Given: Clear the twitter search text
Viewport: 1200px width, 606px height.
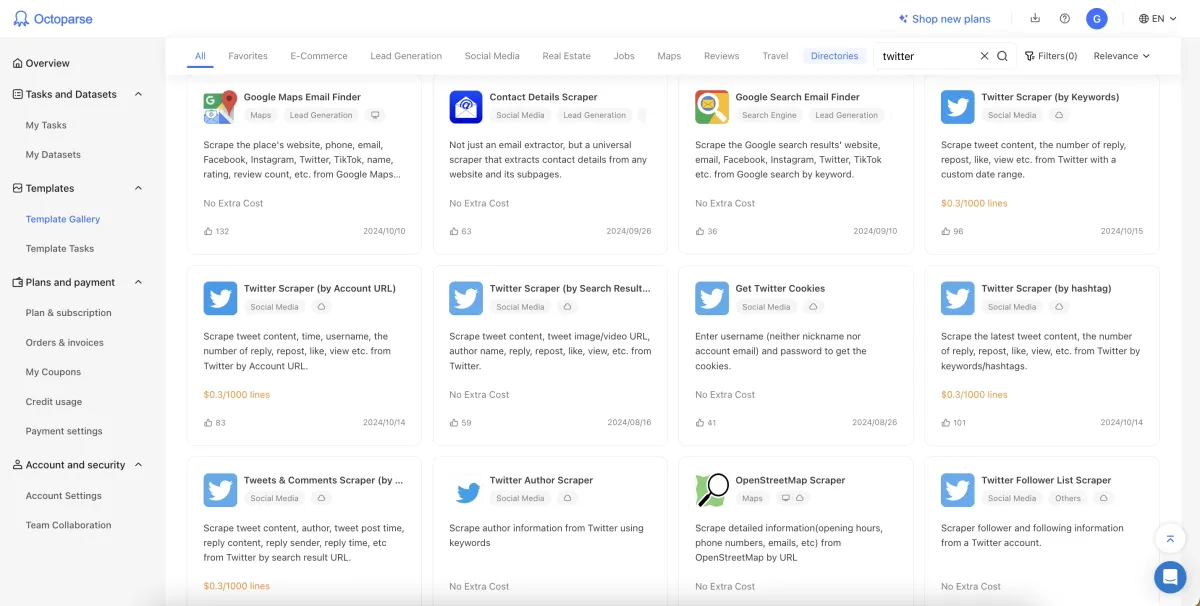Looking at the screenshot, I should click(984, 56).
